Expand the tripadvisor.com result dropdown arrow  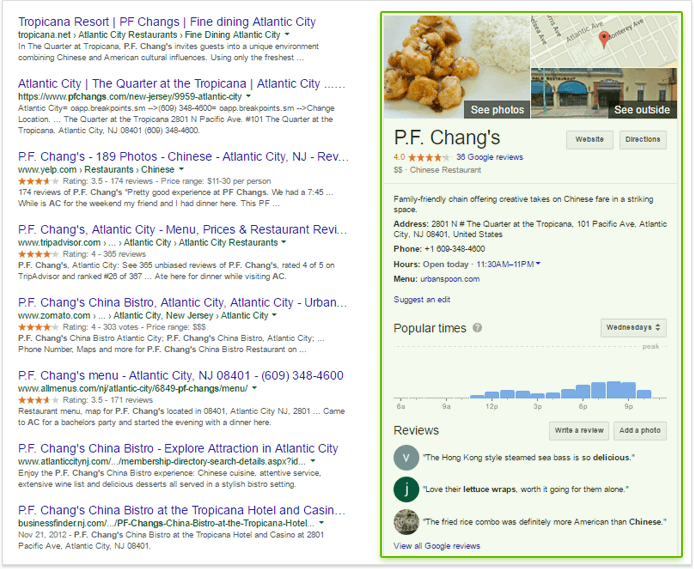point(284,242)
